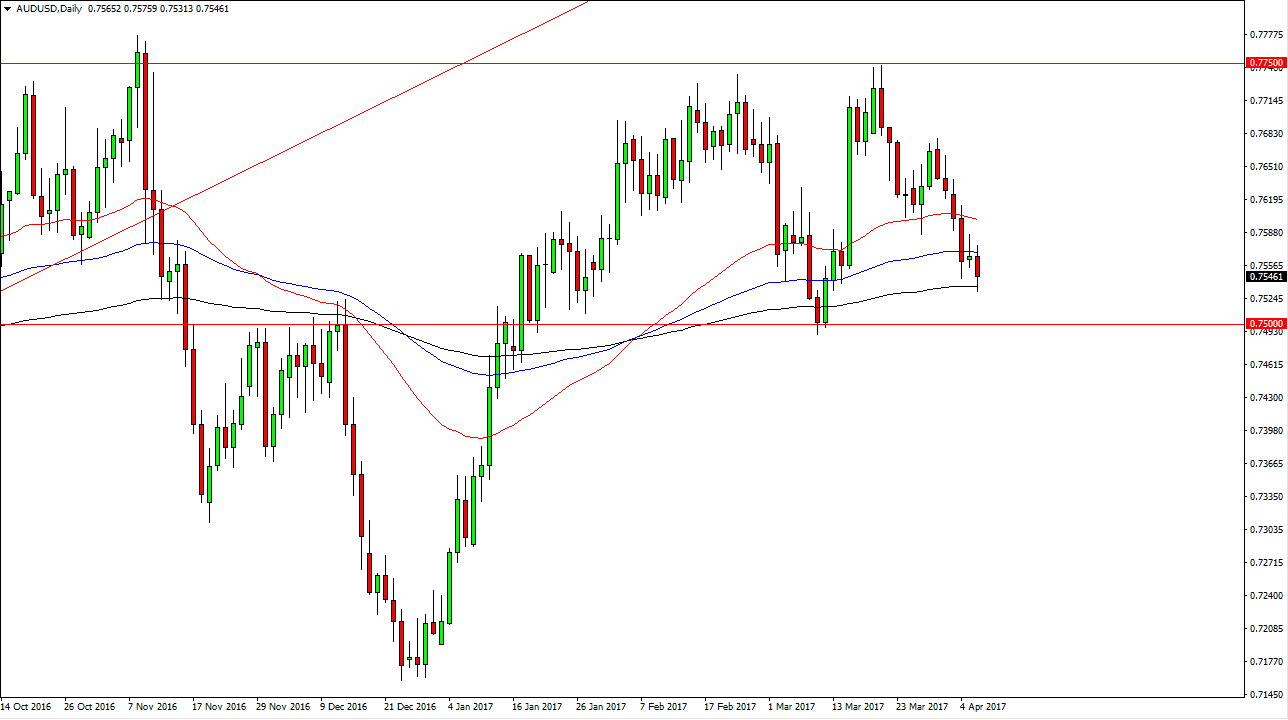Select the most recent red candlestick
This screenshot has width=1288, height=720.
(975, 265)
